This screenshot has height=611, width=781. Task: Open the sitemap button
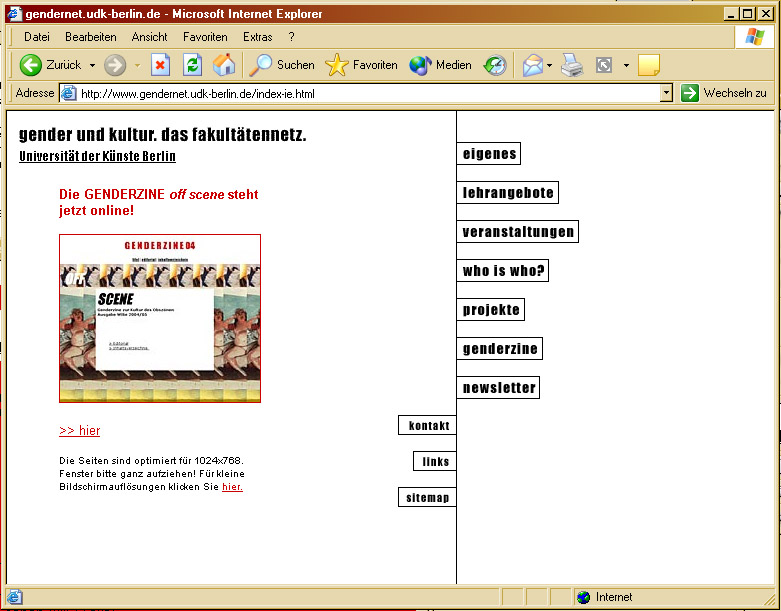tap(427, 497)
